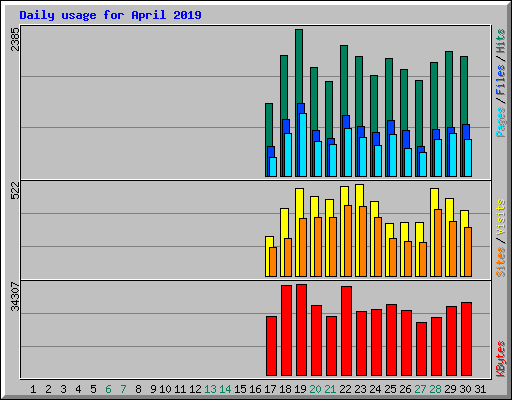The image size is (512, 400).
Task: Select the cyan Pages bar for day 25
Action: pyautogui.click(x=393, y=155)
